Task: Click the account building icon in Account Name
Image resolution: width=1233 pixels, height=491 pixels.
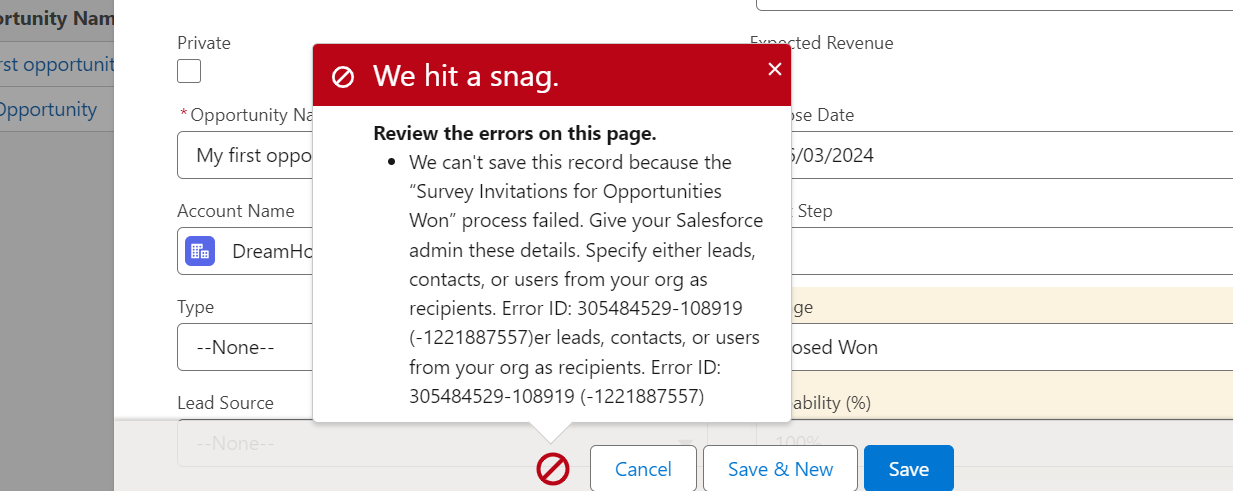Action: coord(200,251)
